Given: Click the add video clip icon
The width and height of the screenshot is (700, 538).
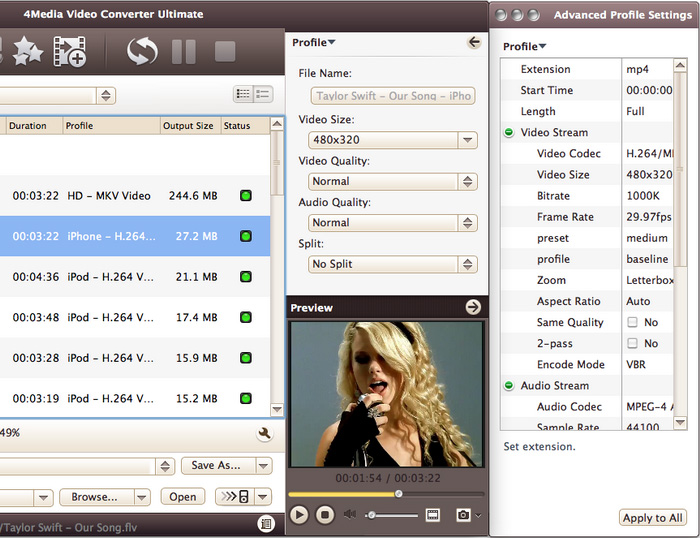Looking at the screenshot, I should [x=70, y=51].
